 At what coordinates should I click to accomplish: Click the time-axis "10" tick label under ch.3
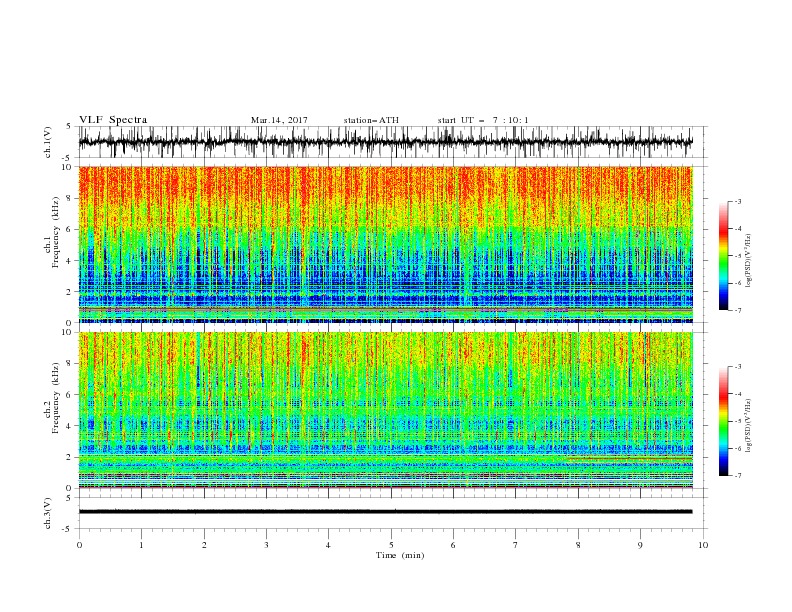click(703, 545)
